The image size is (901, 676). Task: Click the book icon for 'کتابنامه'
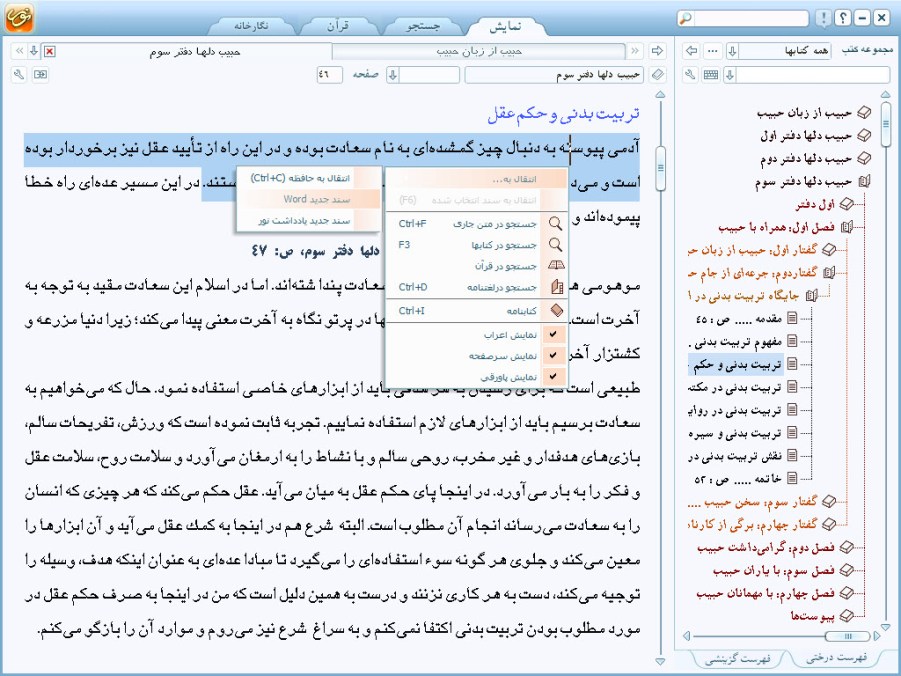556,310
